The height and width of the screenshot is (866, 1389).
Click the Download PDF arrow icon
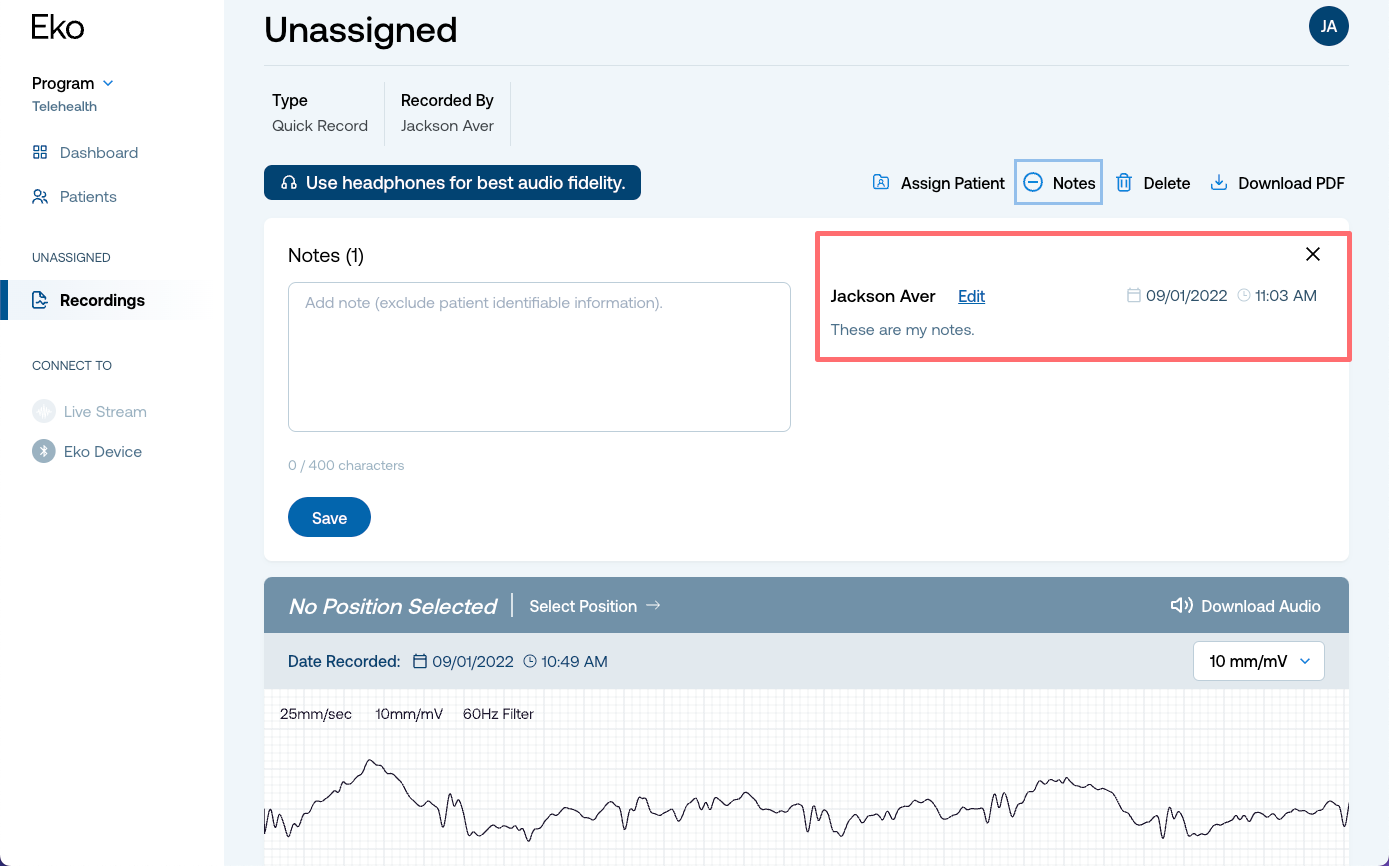[x=1219, y=183]
